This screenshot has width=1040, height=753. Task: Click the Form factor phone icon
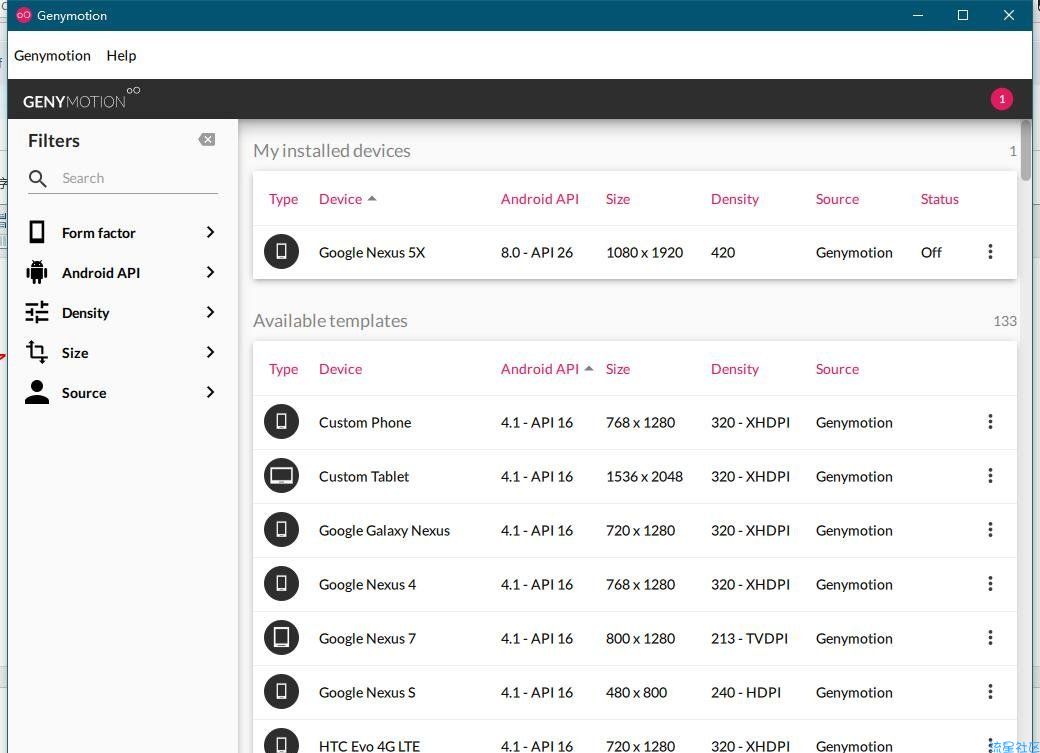[37, 232]
